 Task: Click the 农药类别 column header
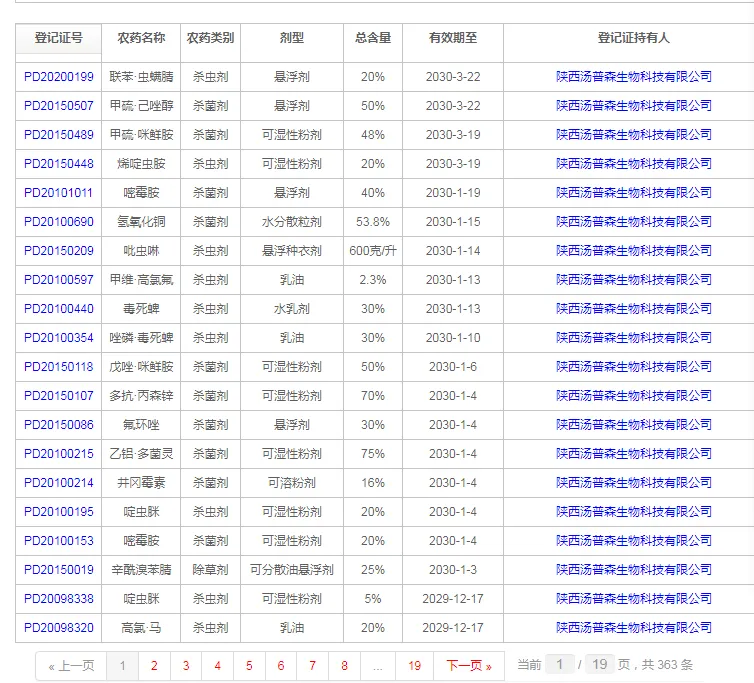211,38
